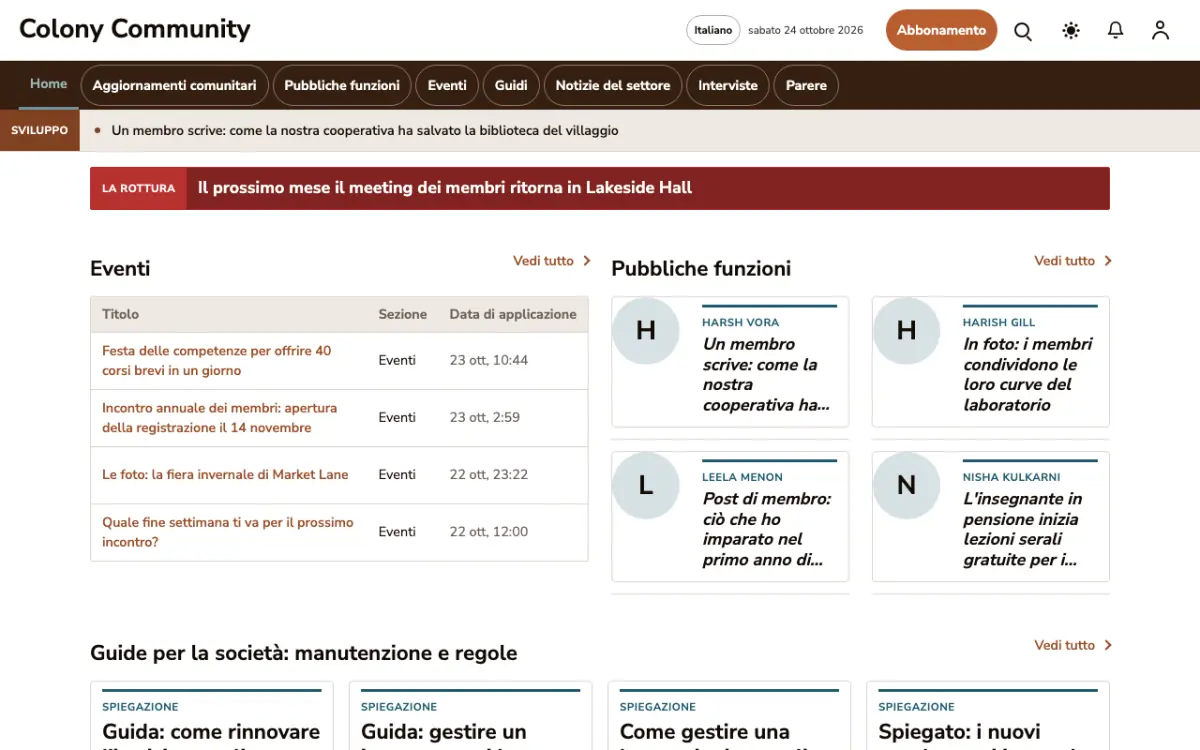Open guide card Guida: gestire un

point(444,733)
